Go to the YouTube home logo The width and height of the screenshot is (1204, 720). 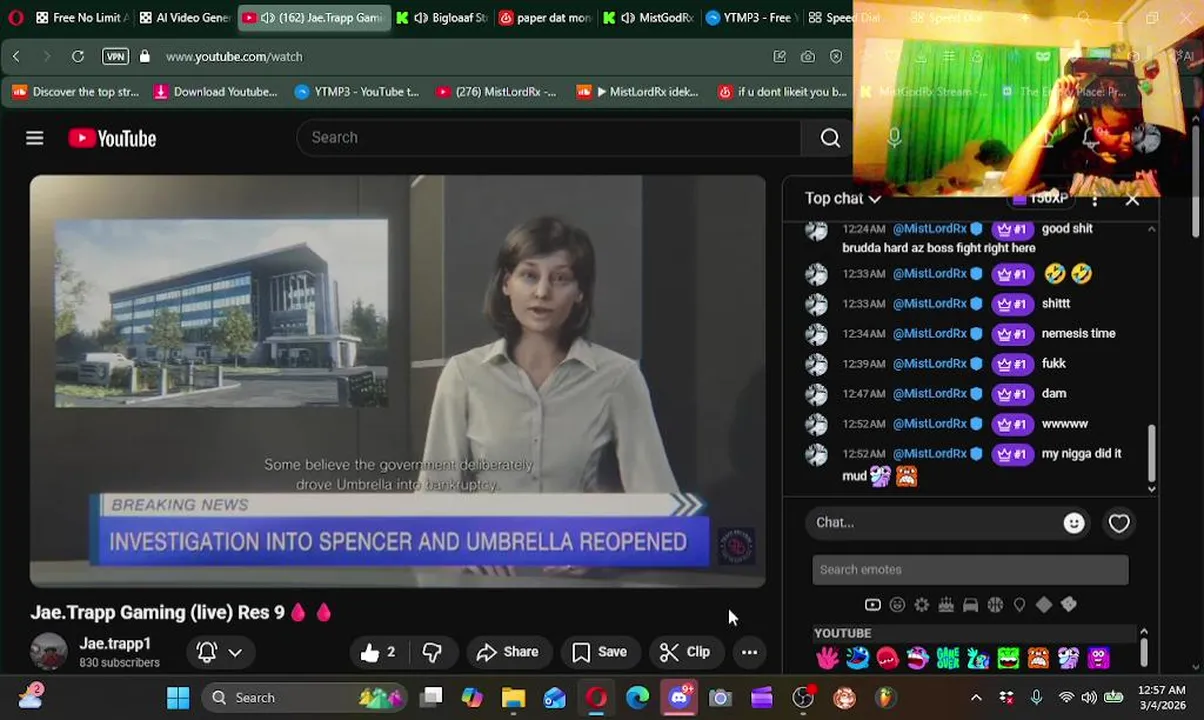coord(112,138)
